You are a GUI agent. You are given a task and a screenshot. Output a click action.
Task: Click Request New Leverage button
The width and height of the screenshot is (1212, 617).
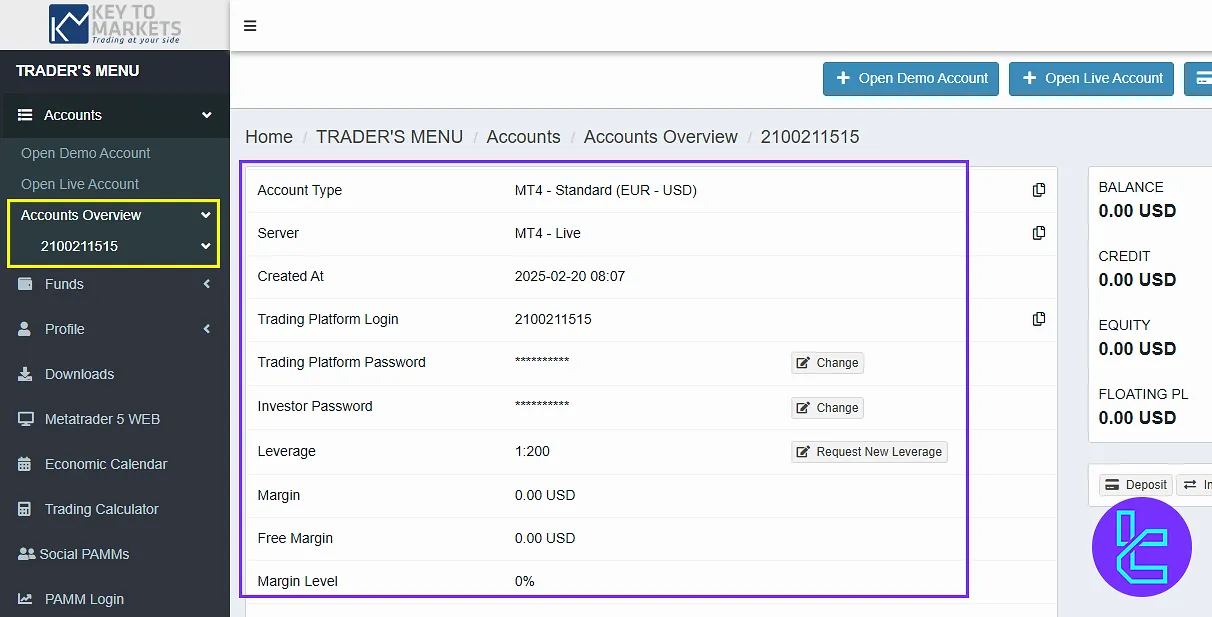pyautogui.click(x=869, y=452)
